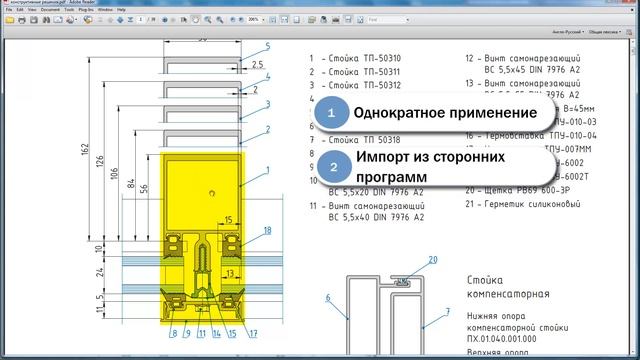The width and height of the screenshot is (640, 360).
Task: Open the Window menu
Action: [105, 10]
